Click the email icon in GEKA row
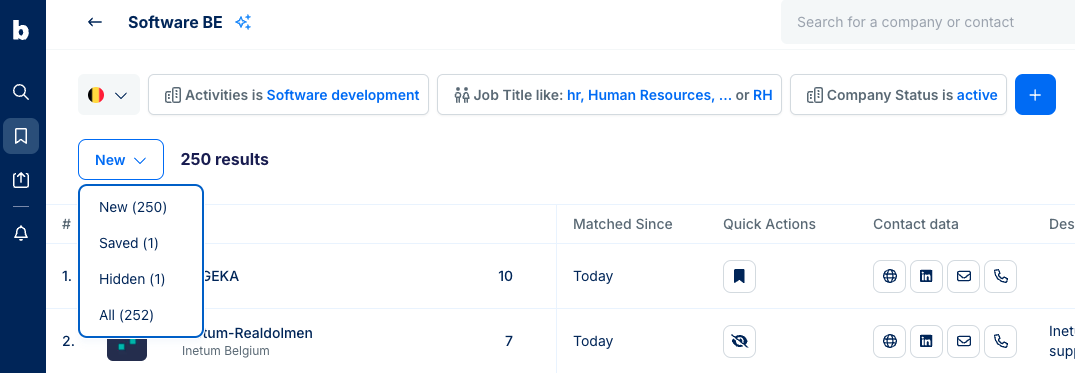 coord(964,276)
